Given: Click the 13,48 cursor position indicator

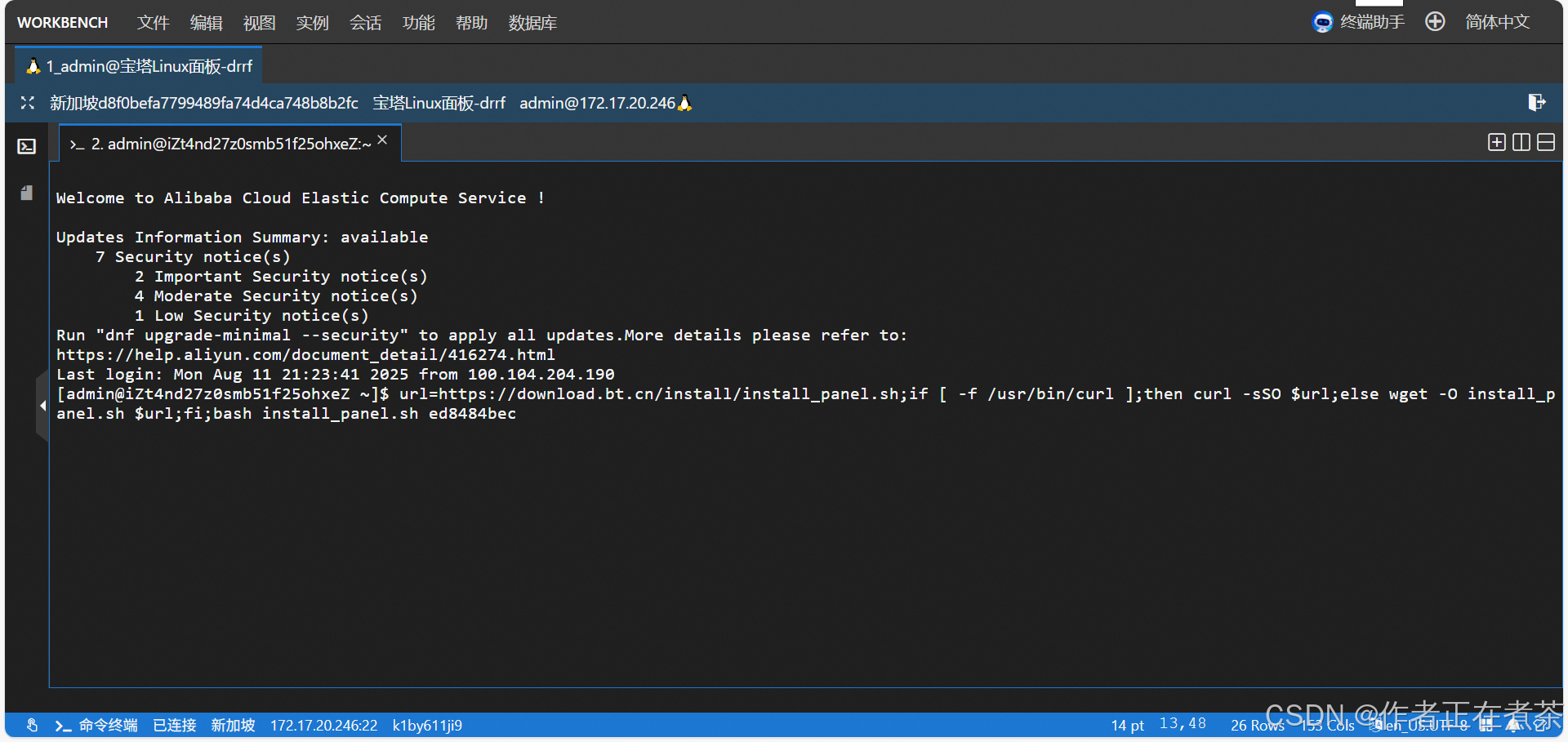Looking at the screenshot, I should click(x=1183, y=724).
